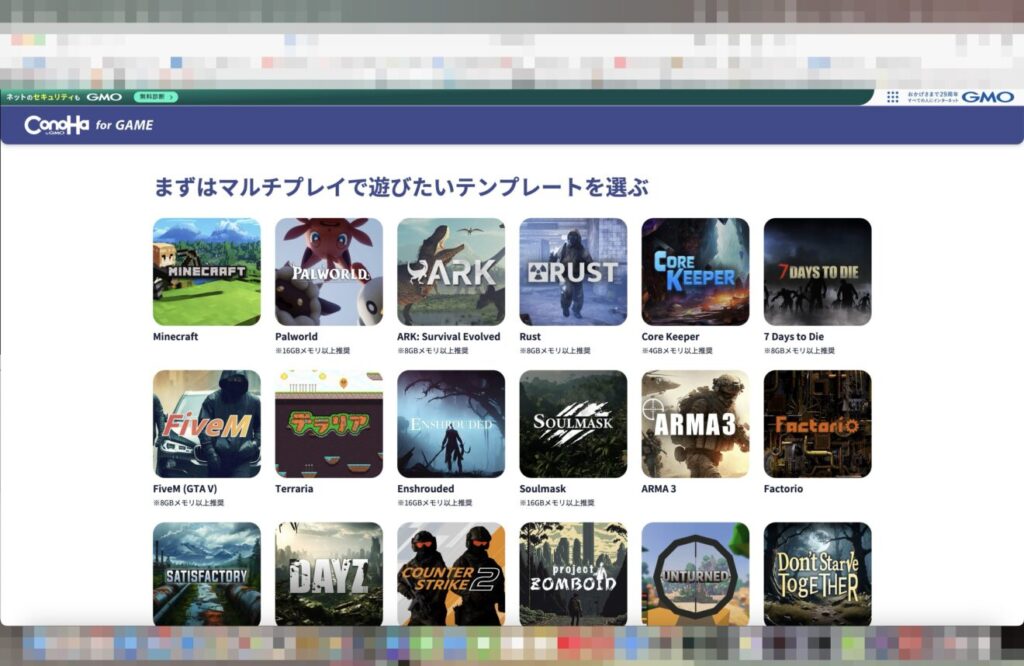The width and height of the screenshot is (1024, 666).
Task: Select the Unturned template thumbnail
Action: coord(695,574)
